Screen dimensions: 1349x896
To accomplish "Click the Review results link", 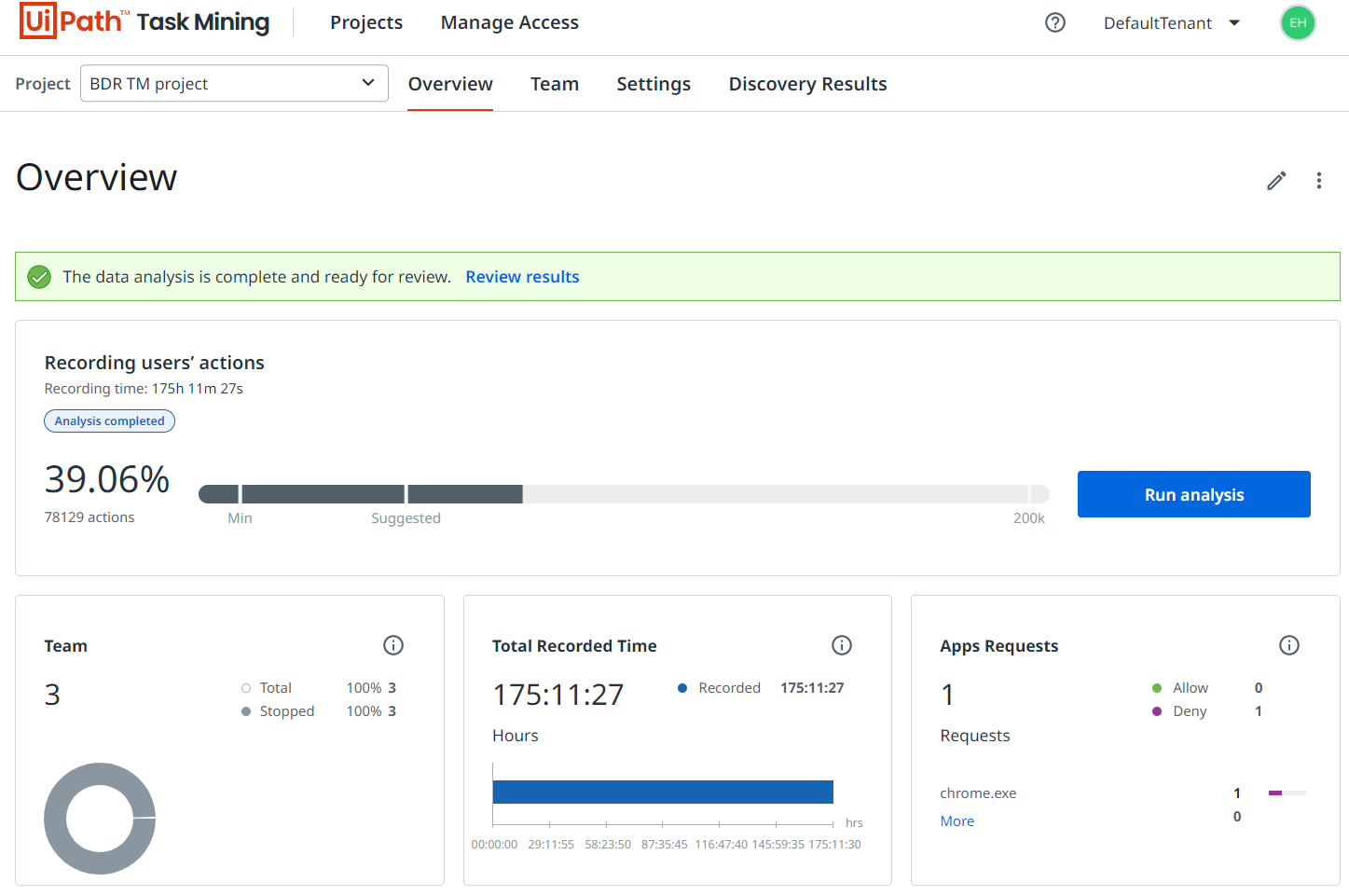I will 522,277.
